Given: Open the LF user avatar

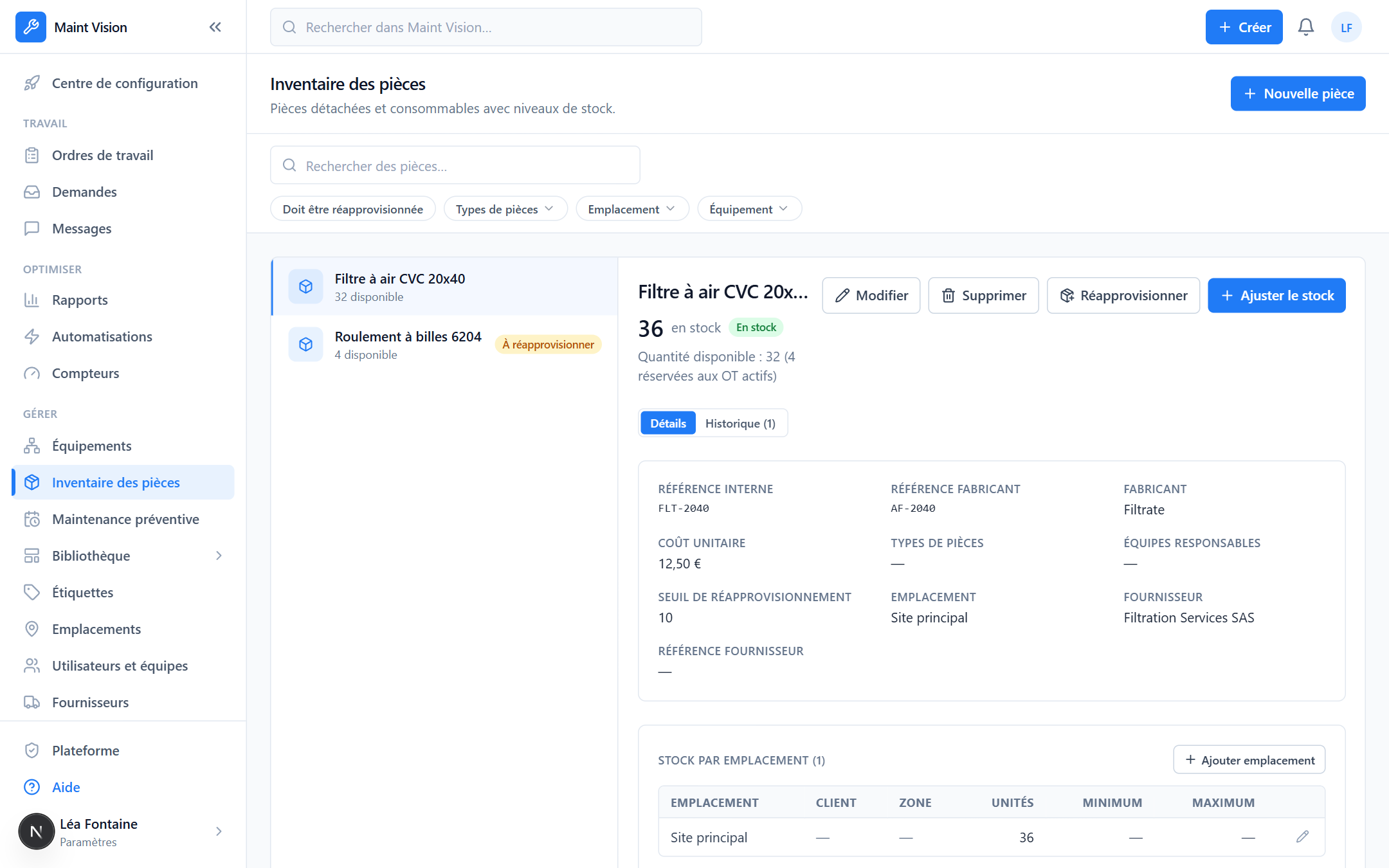Looking at the screenshot, I should point(1346,27).
